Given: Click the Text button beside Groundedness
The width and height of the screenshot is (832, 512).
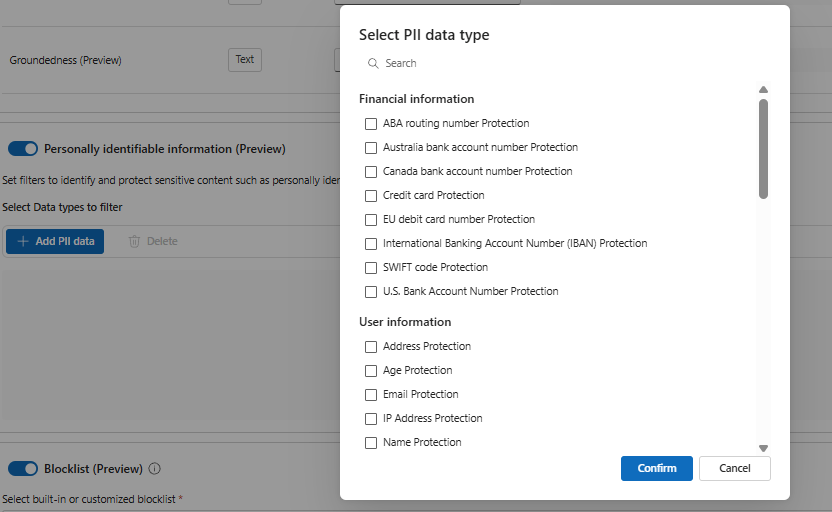Looking at the screenshot, I should click(x=245, y=60).
